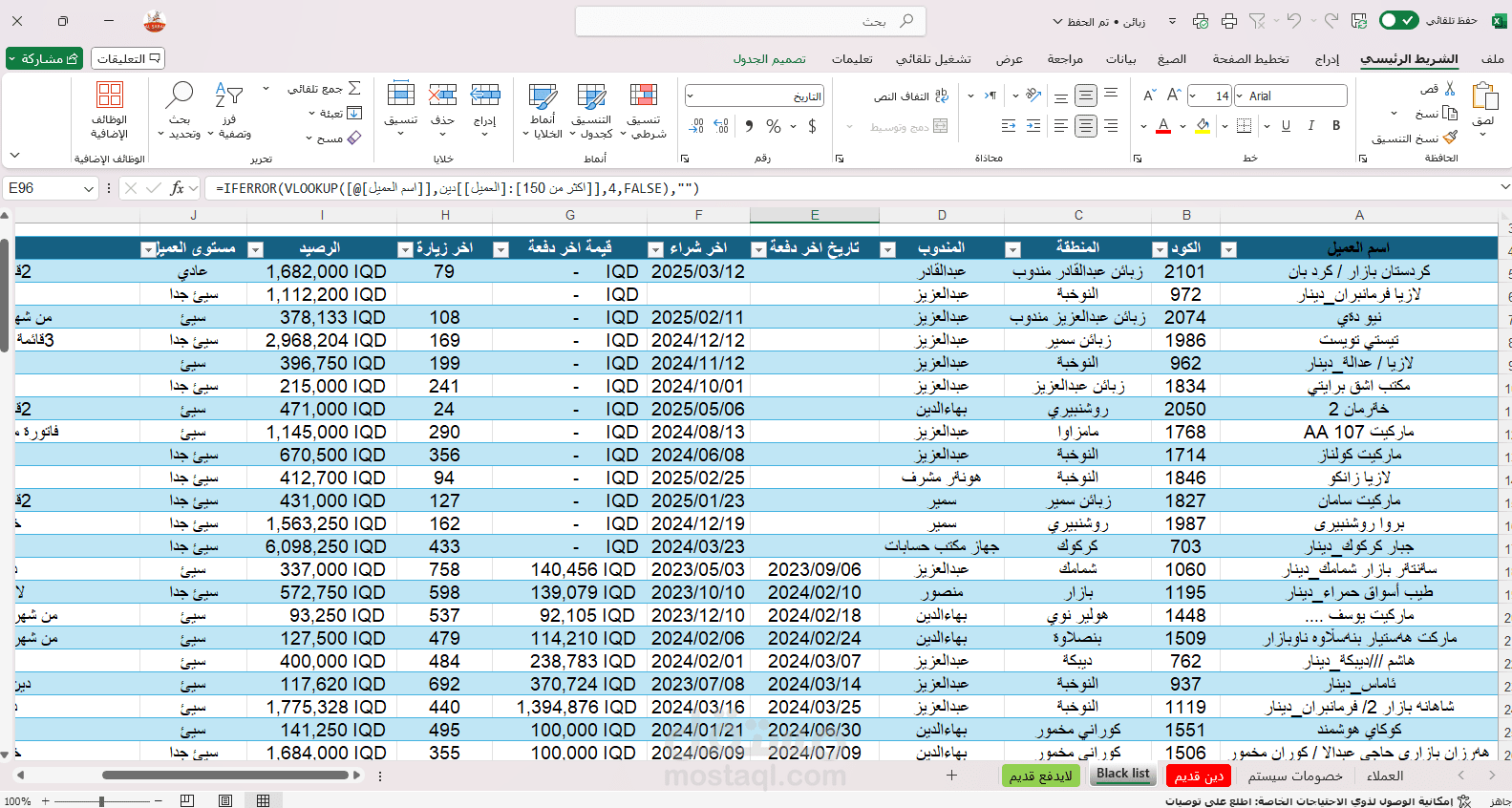
Task: Expand the Name Box E96 dropdown
Action: (89, 189)
